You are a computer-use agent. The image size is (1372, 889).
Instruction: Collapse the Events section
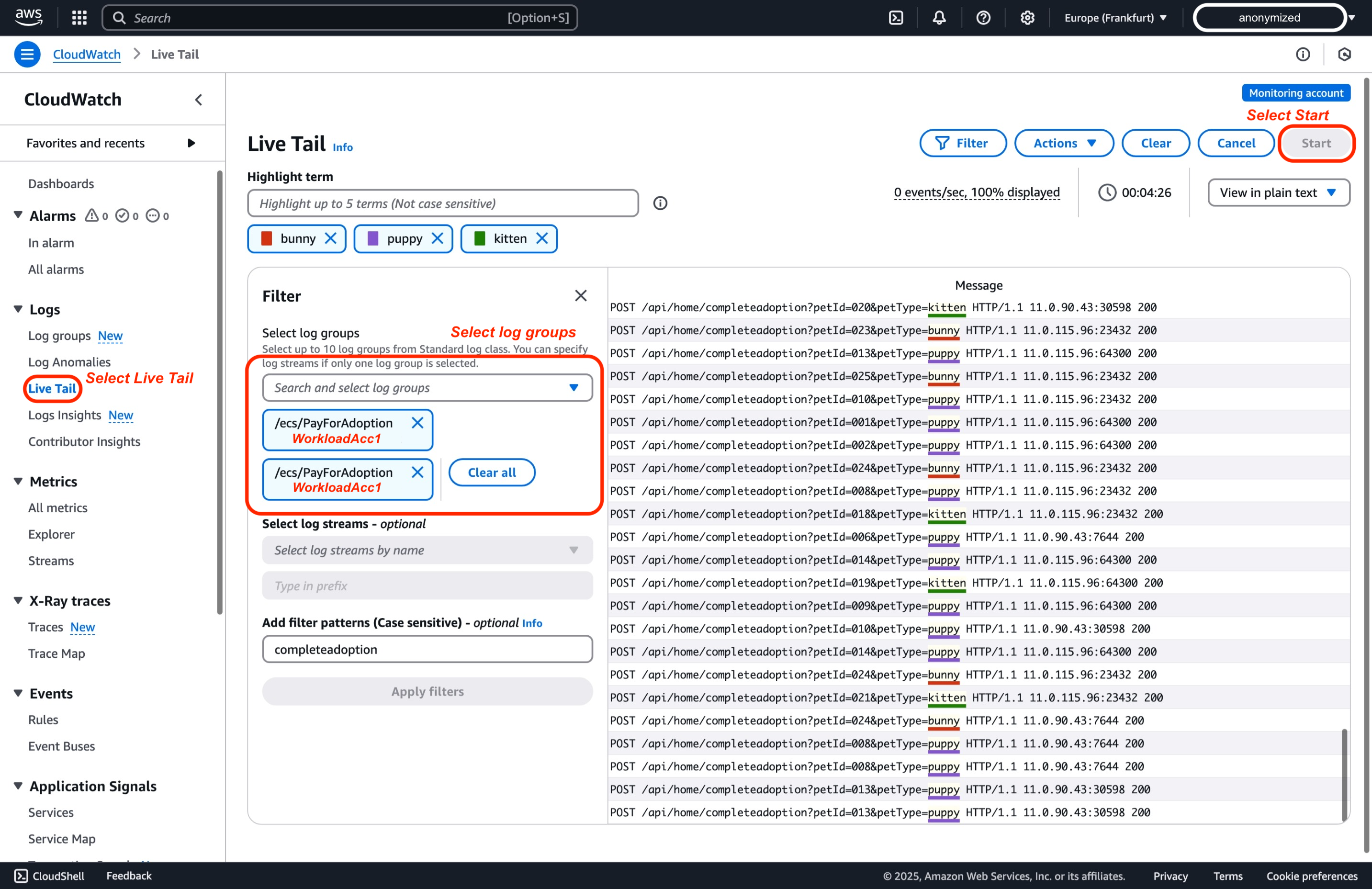tap(18, 694)
